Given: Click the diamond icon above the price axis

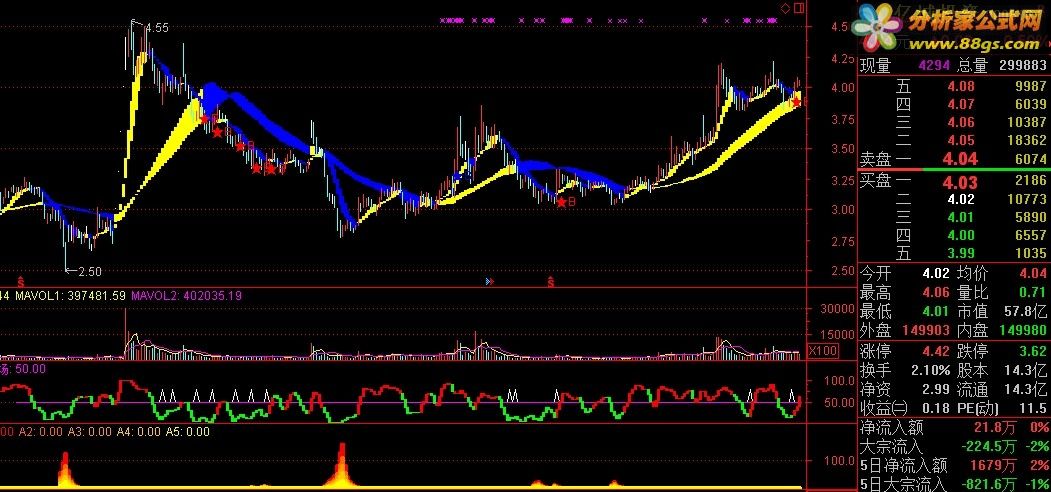Looking at the screenshot, I should tap(785, 8).
